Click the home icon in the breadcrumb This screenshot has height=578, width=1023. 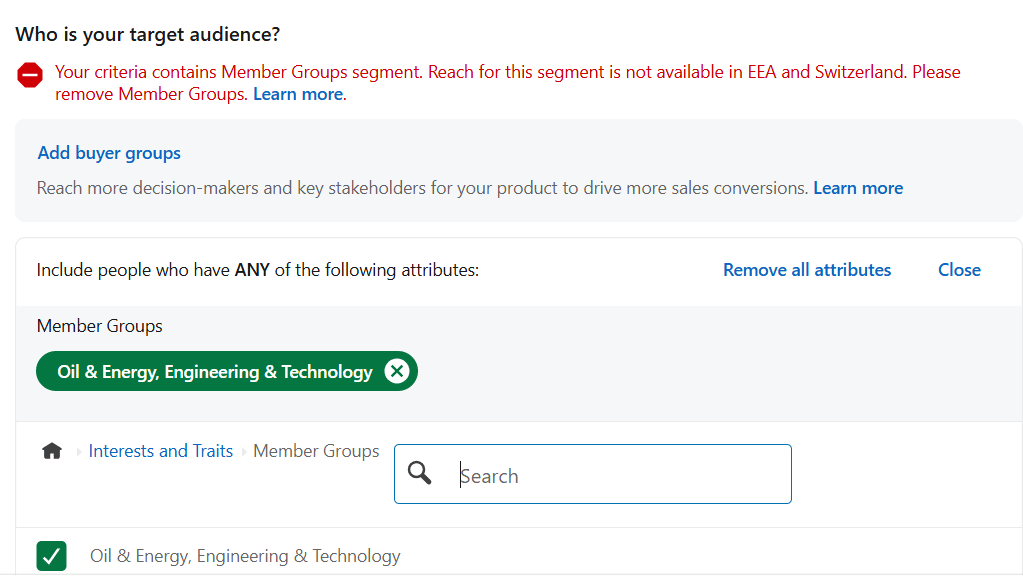click(52, 451)
